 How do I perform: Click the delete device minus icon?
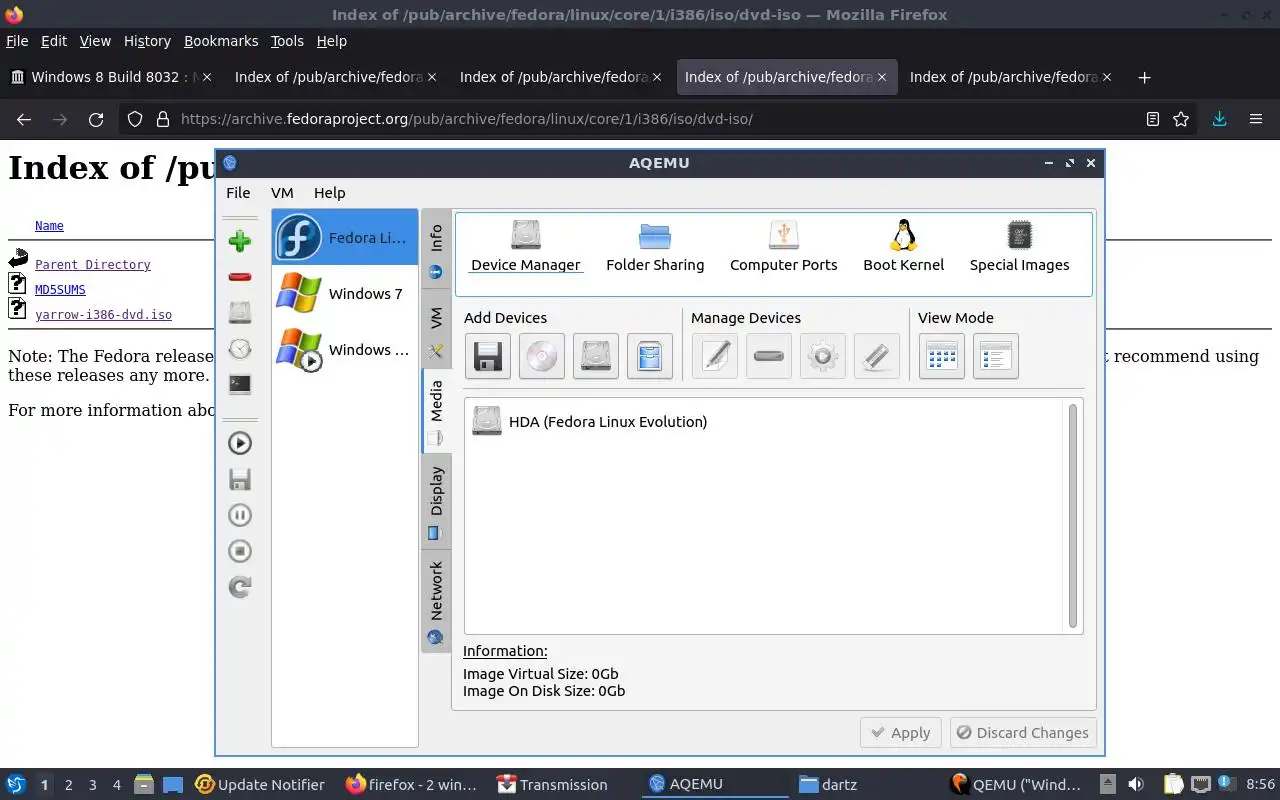[769, 356]
